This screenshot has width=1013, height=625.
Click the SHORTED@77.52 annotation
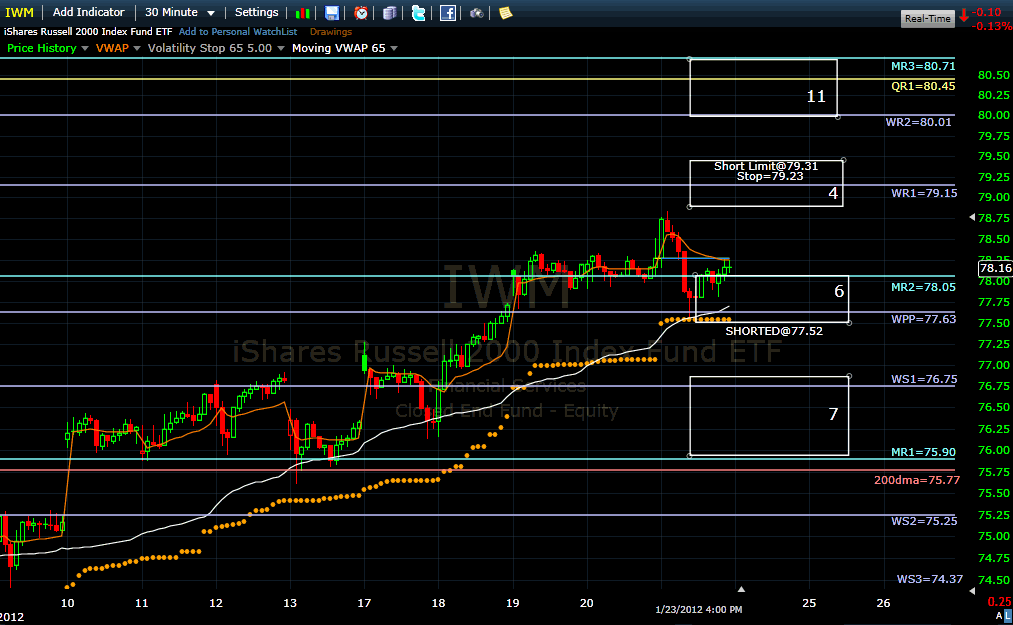point(774,331)
